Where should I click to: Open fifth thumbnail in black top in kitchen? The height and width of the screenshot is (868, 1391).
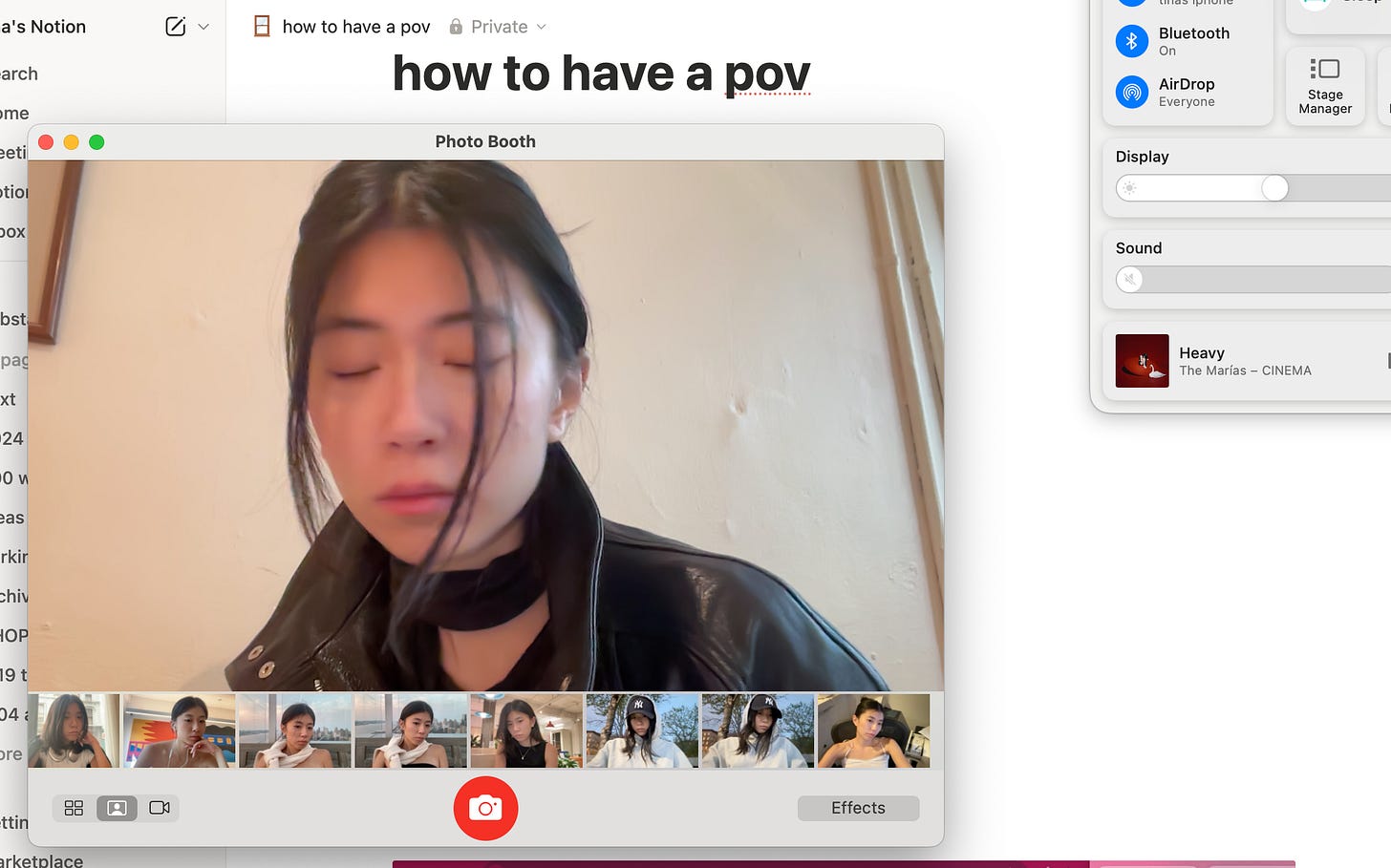(526, 730)
